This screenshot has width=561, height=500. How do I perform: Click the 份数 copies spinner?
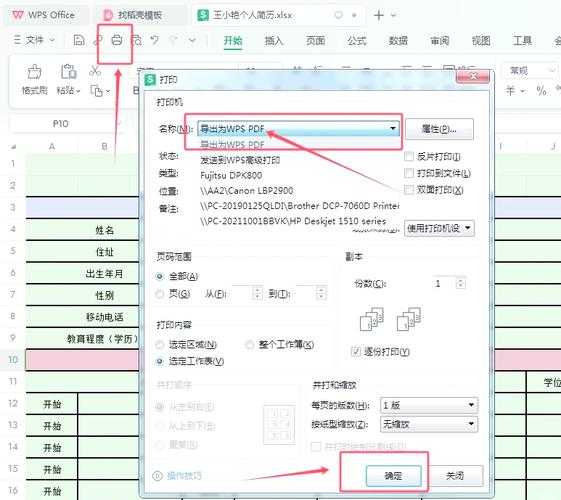click(460, 284)
